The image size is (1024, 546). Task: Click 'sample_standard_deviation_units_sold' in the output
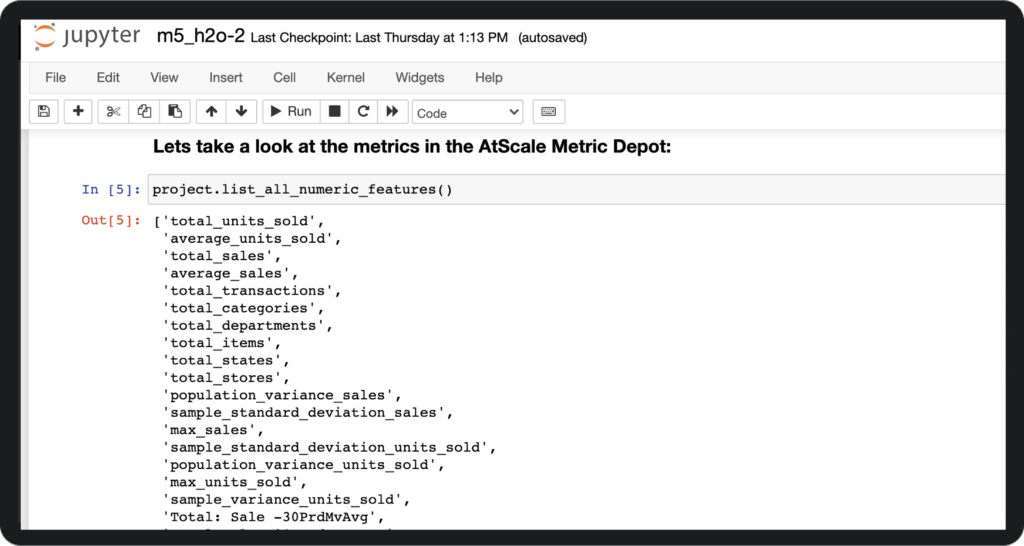coord(325,447)
